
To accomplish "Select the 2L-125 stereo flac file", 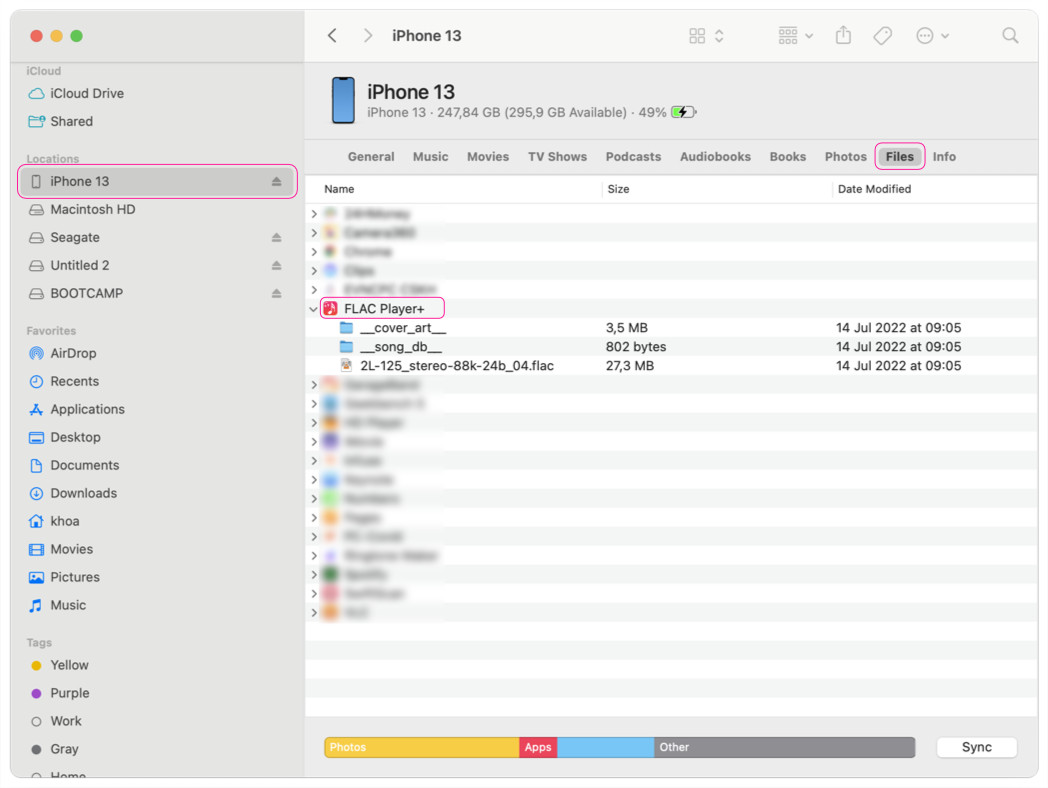I will (456, 366).
